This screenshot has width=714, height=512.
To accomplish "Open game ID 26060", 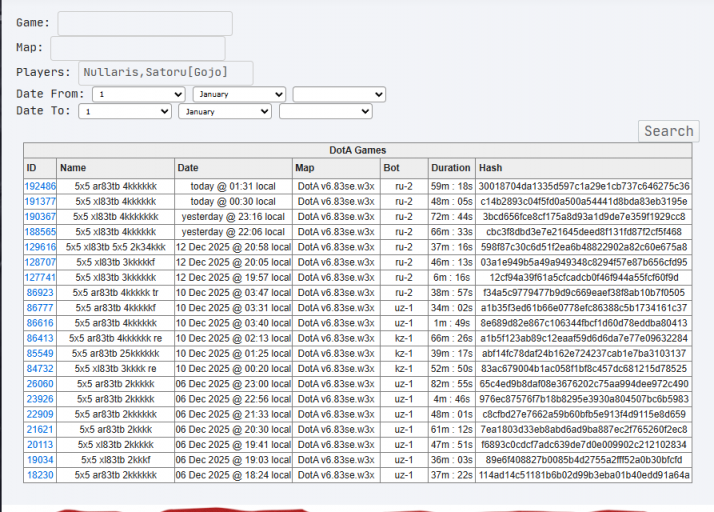I will 40,384.
